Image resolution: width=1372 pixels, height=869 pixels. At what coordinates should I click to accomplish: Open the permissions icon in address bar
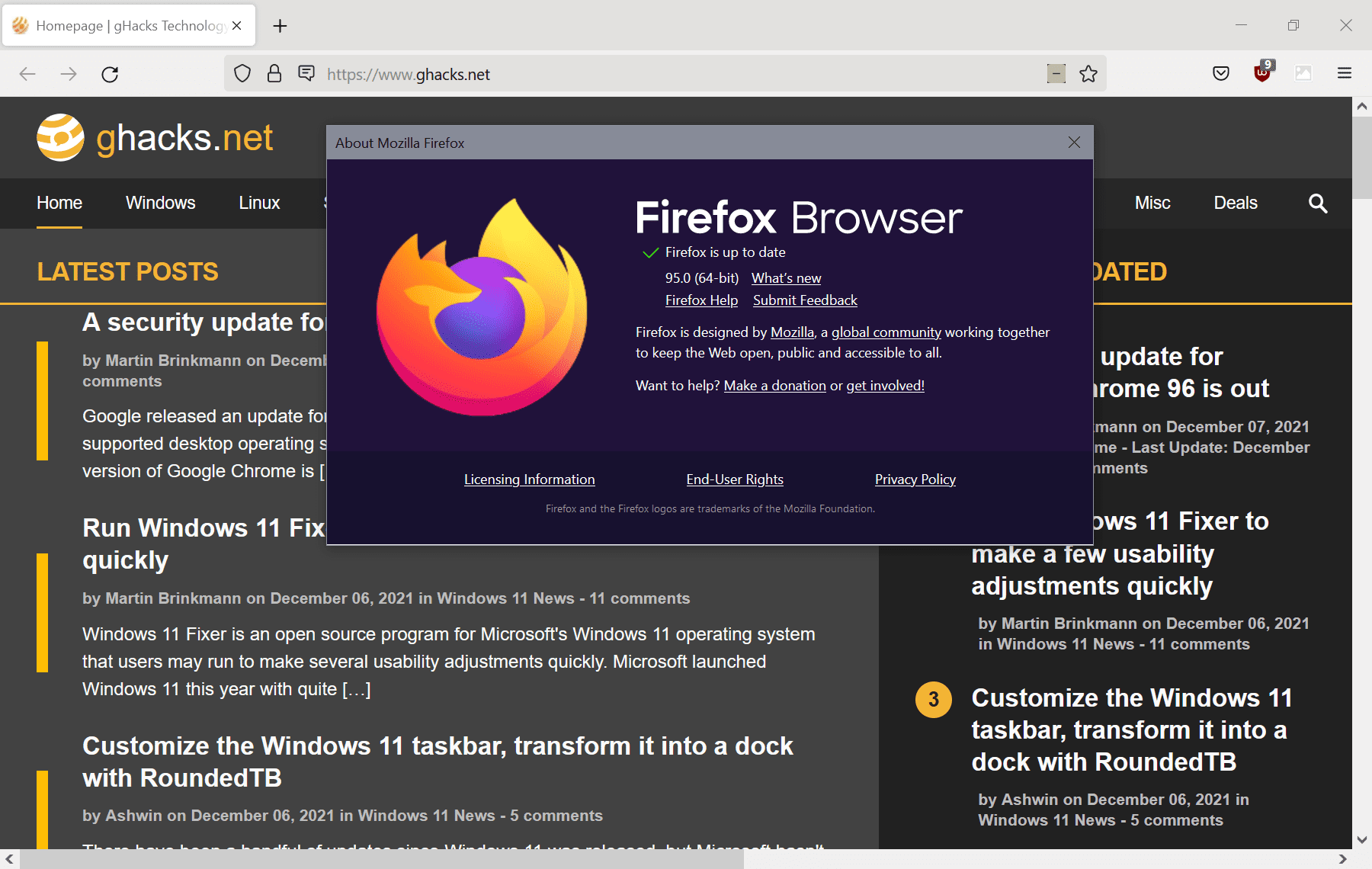coord(306,73)
